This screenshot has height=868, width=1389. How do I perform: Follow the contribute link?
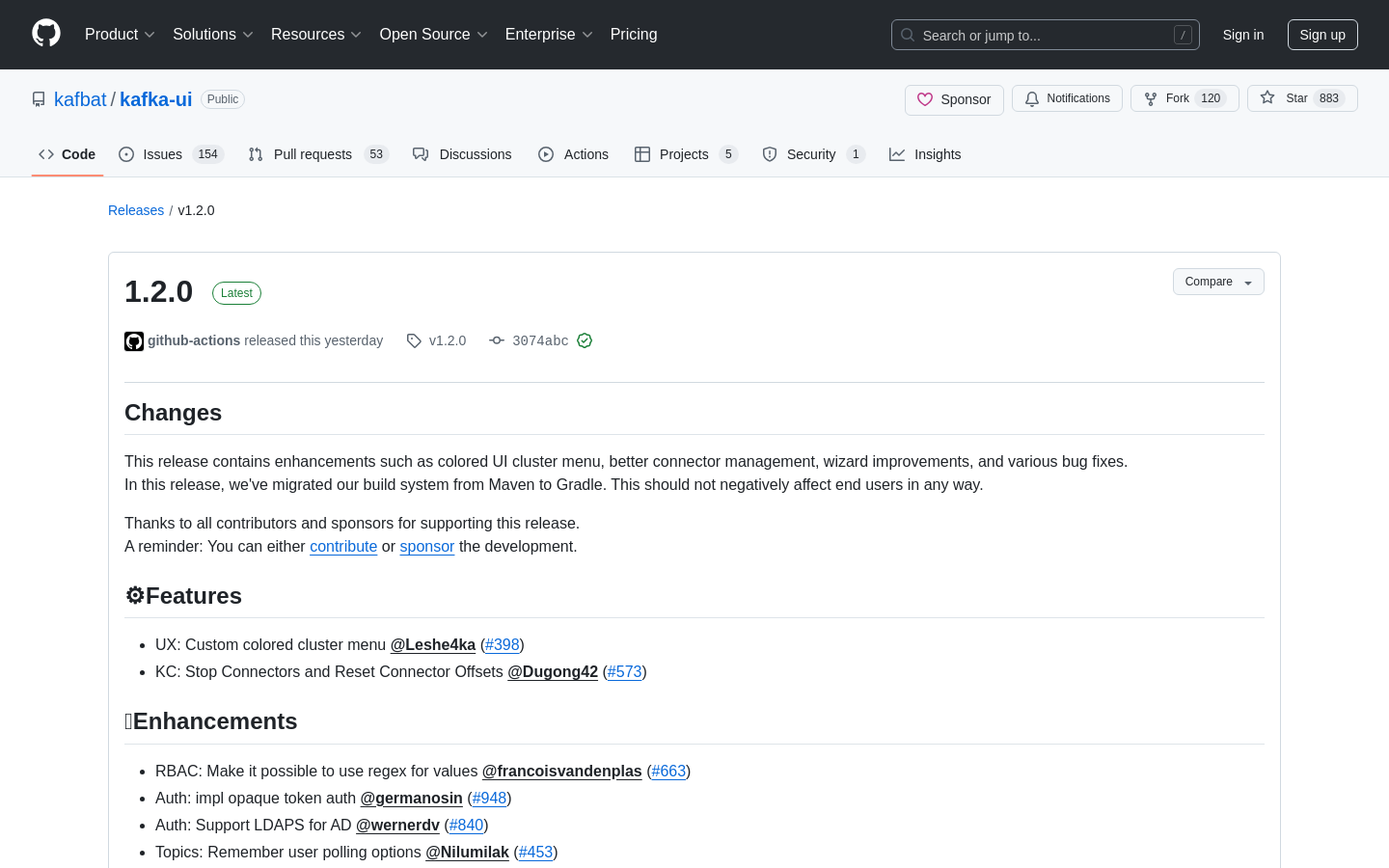[x=343, y=546]
